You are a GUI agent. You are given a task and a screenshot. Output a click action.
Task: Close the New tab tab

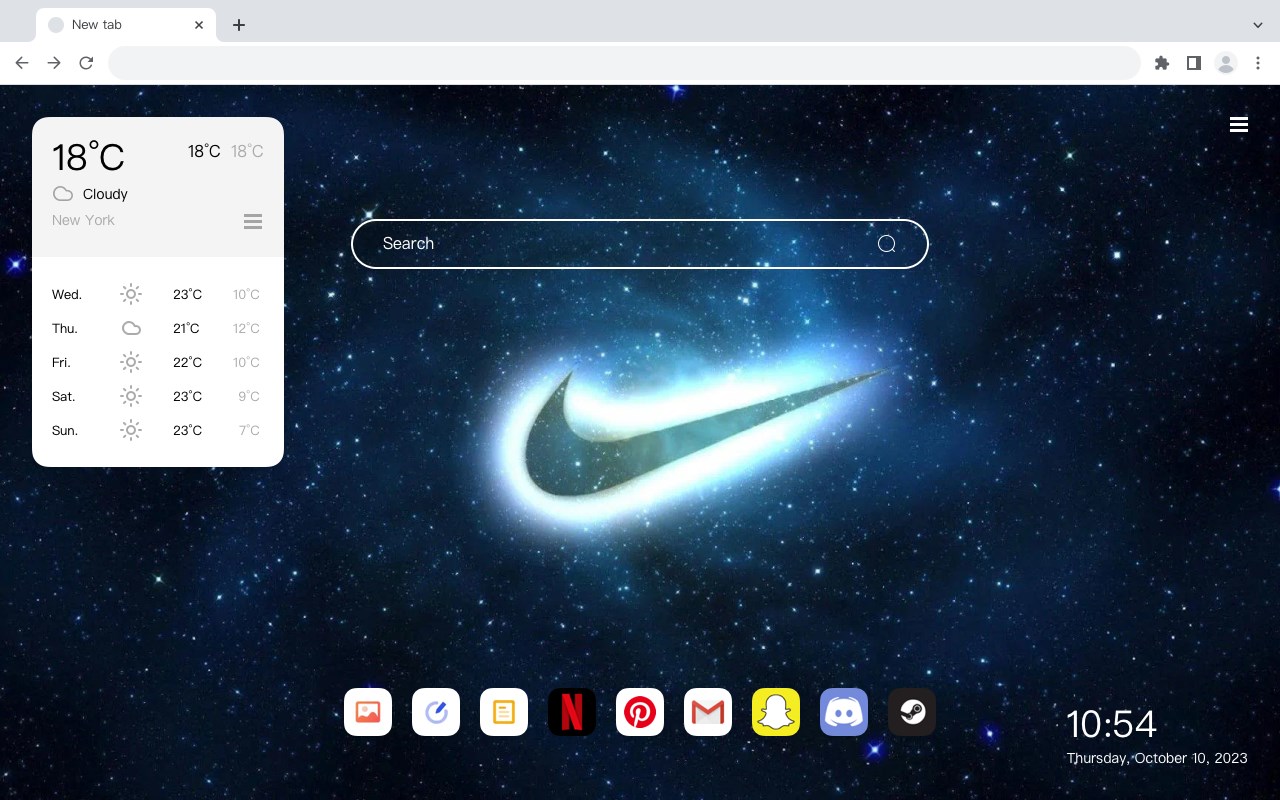click(200, 25)
